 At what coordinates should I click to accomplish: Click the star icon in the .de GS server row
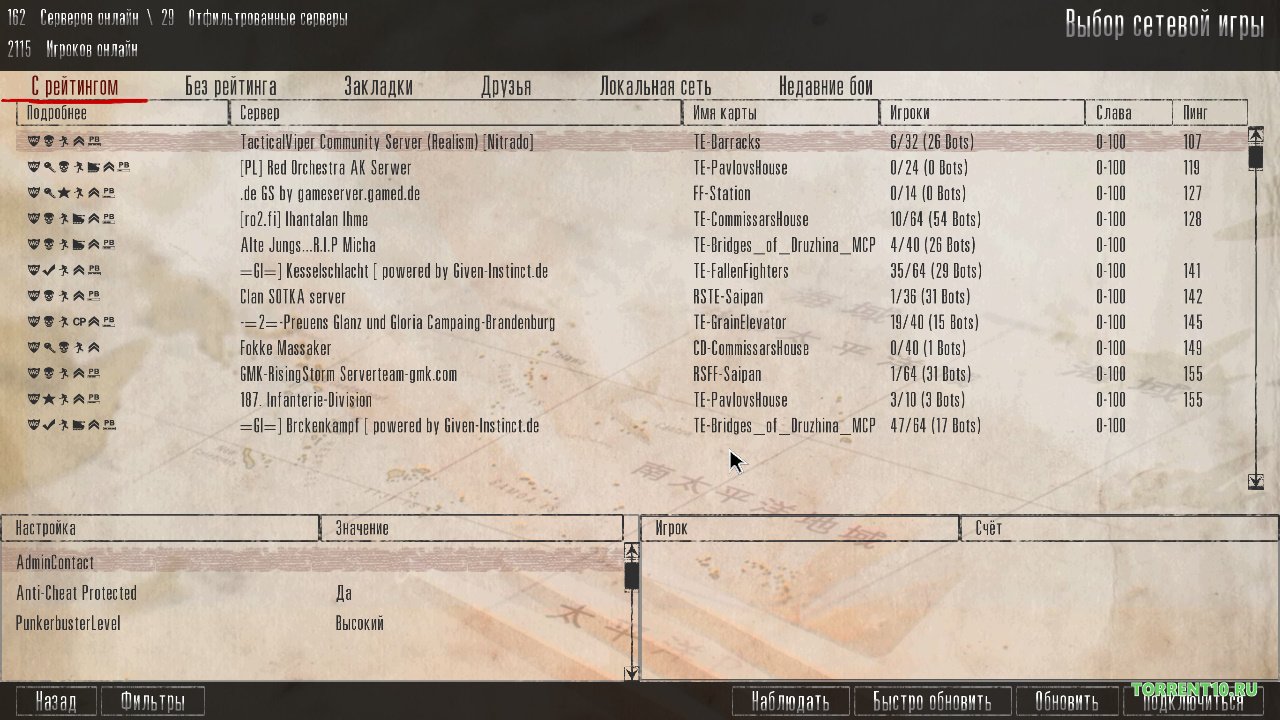coord(63,194)
